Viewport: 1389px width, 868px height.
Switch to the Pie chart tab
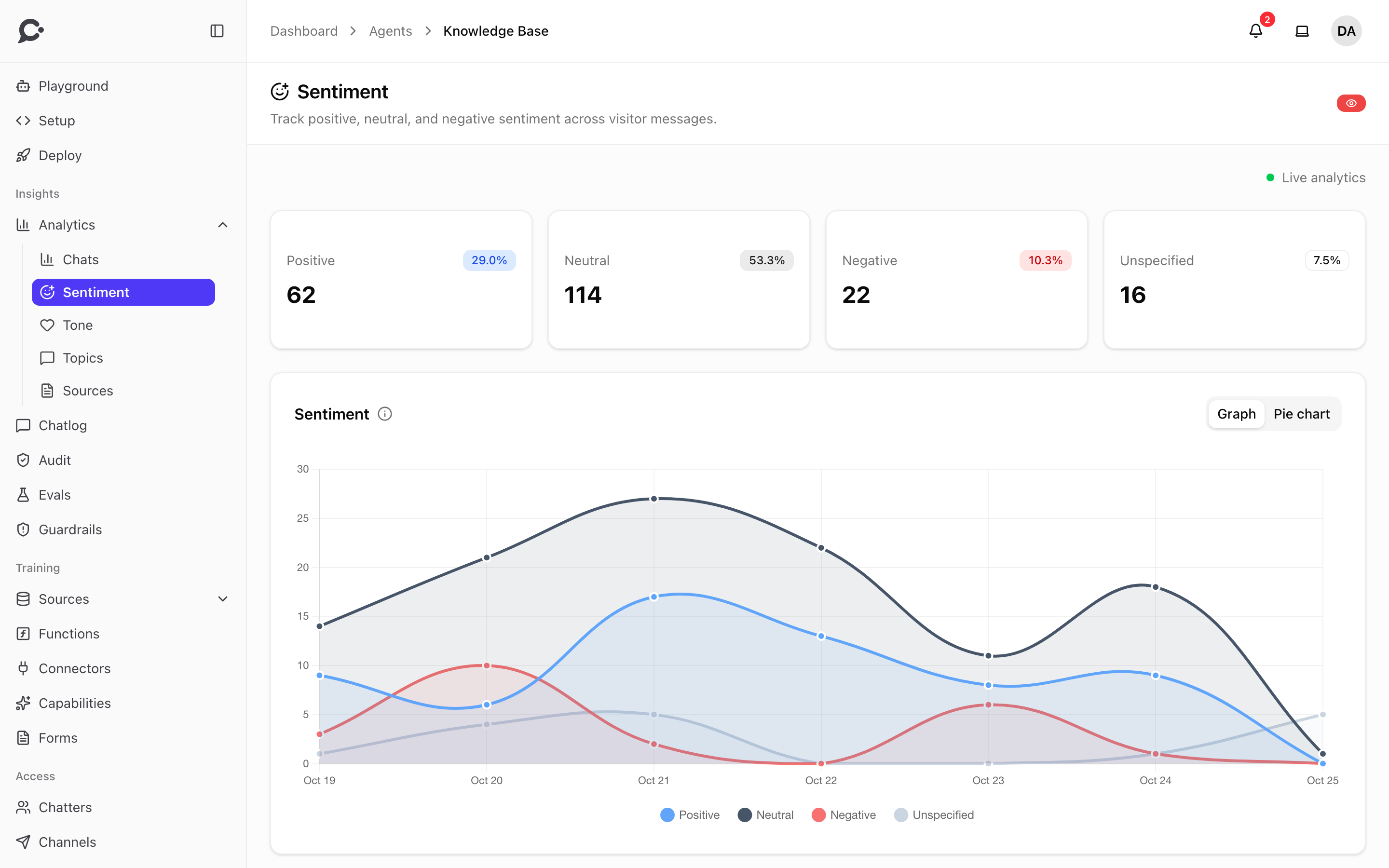point(1302,414)
